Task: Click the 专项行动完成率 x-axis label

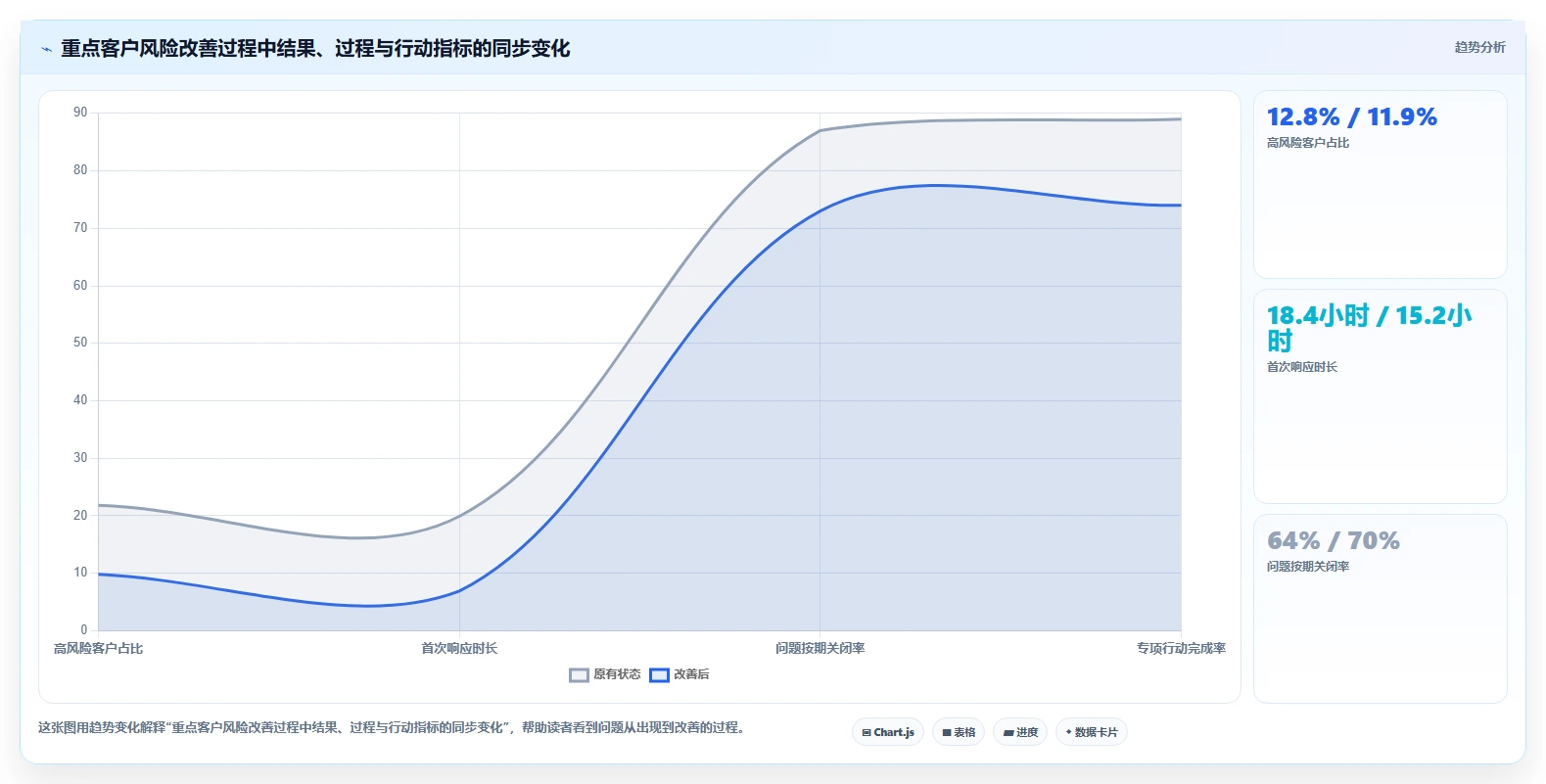Action: [x=1181, y=648]
